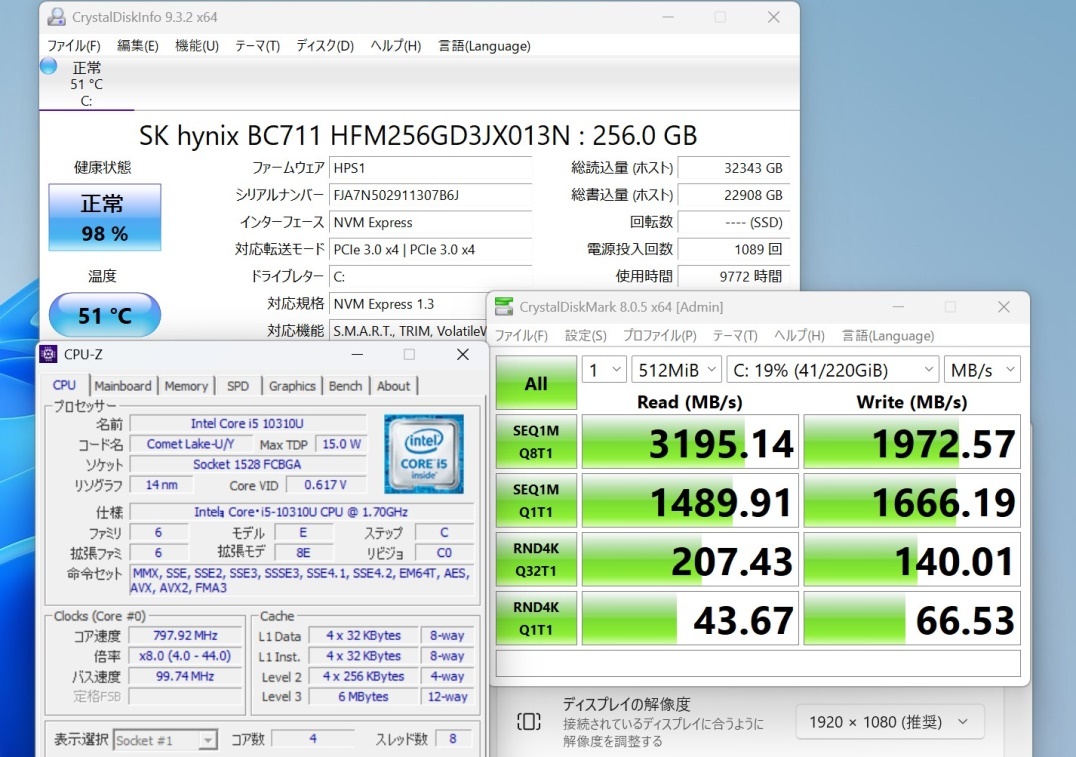Click the CPU-Z app icon in title bar
The width and height of the screenshot is (1076, 757).
48,354
